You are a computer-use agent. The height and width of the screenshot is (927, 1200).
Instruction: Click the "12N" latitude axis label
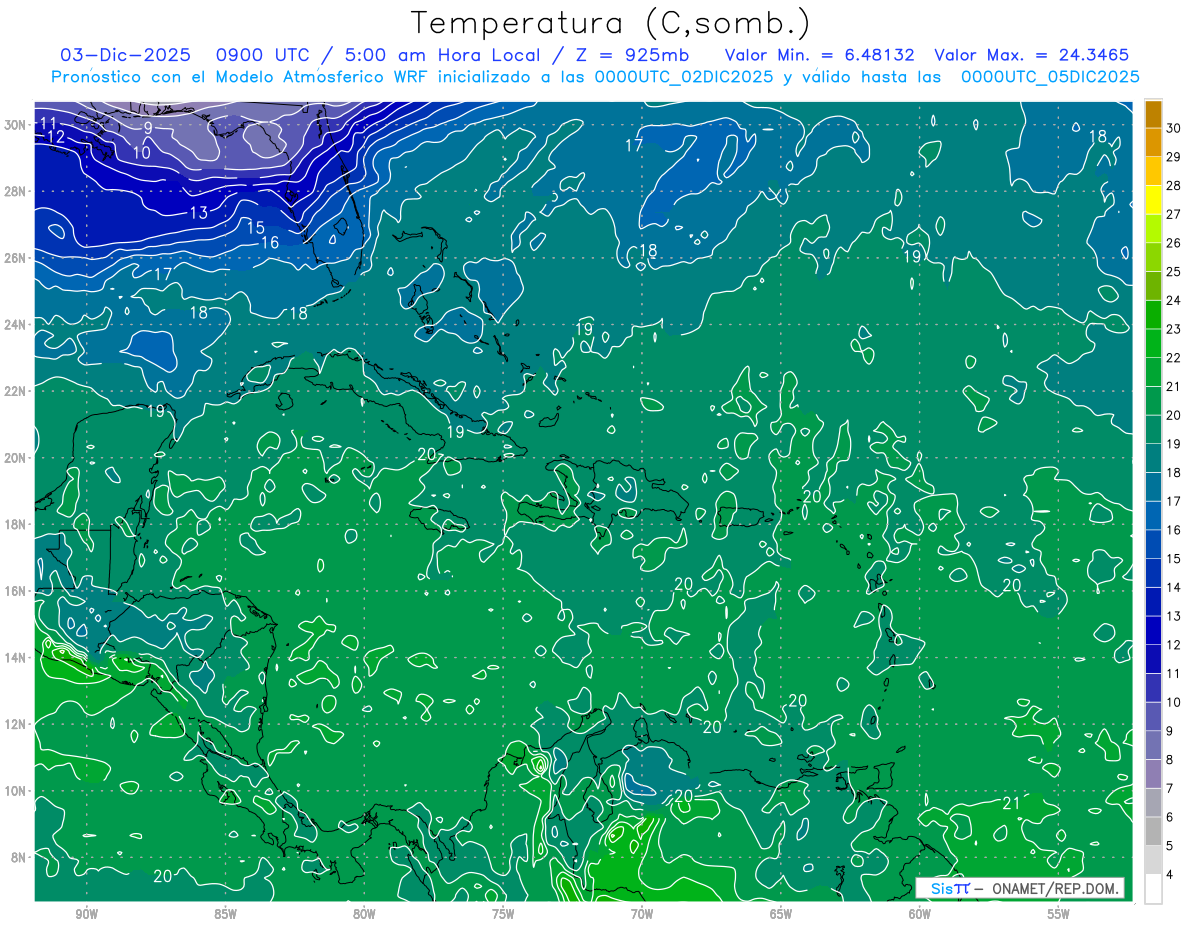(15, 724)
